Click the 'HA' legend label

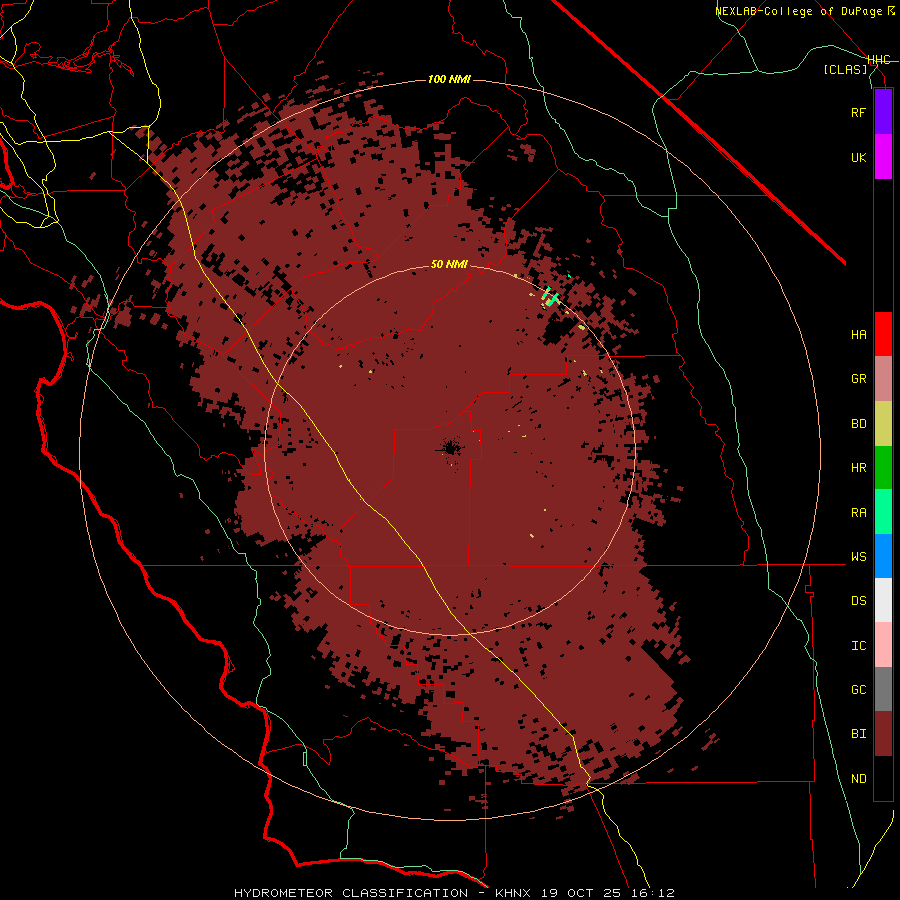tap(858, 334)
